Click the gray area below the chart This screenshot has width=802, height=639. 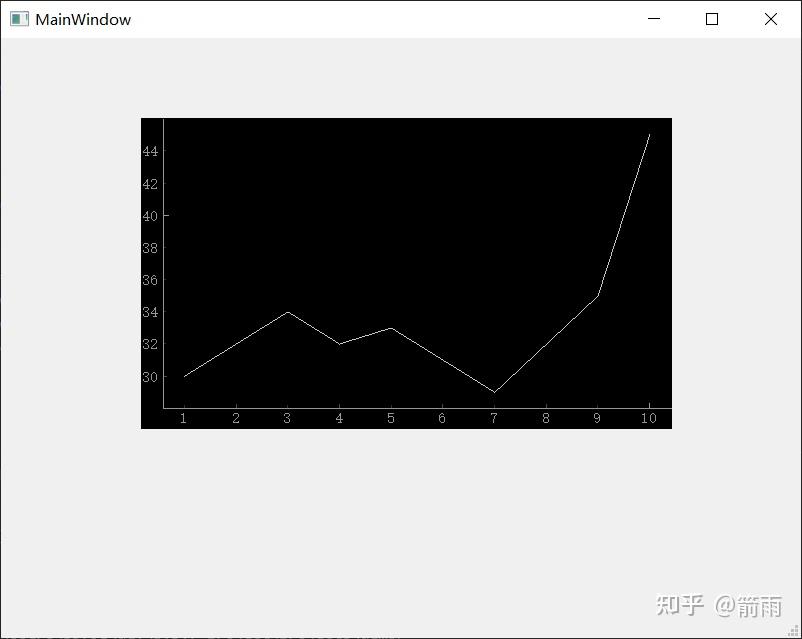400,500
